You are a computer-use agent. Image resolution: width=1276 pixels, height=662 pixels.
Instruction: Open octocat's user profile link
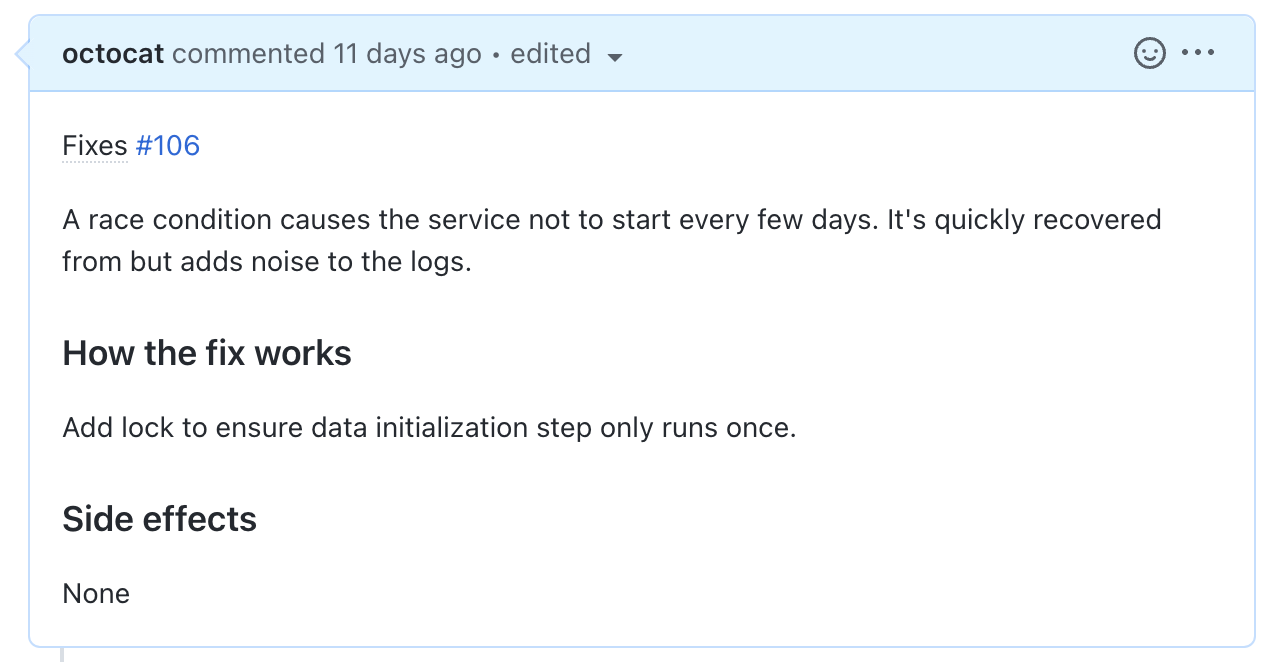click(x=113, y=54)
